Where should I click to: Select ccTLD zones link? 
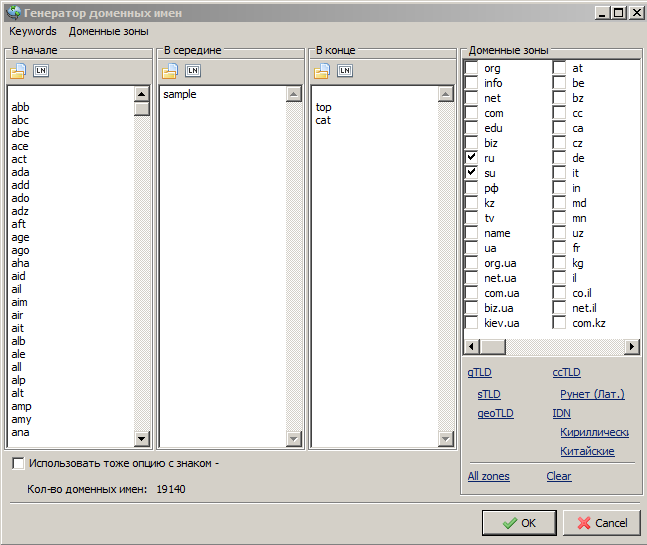point(567,373)
